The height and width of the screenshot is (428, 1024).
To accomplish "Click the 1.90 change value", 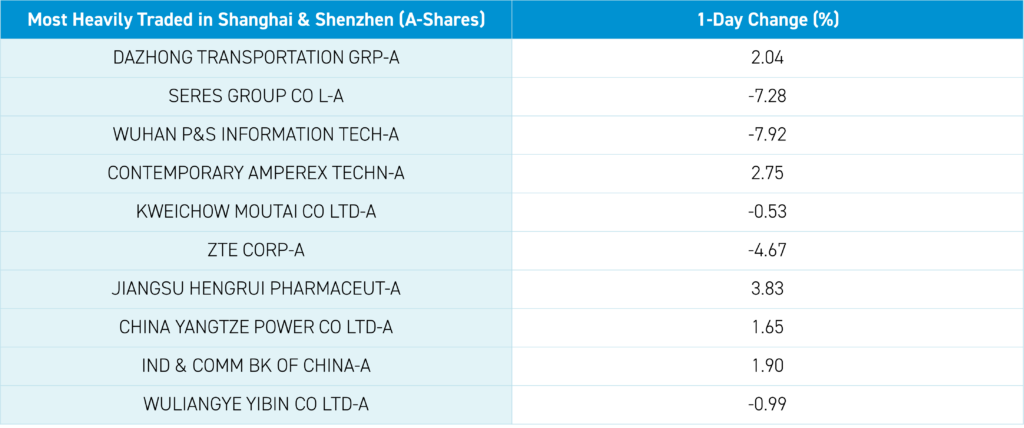I will [x=768, y=366].
